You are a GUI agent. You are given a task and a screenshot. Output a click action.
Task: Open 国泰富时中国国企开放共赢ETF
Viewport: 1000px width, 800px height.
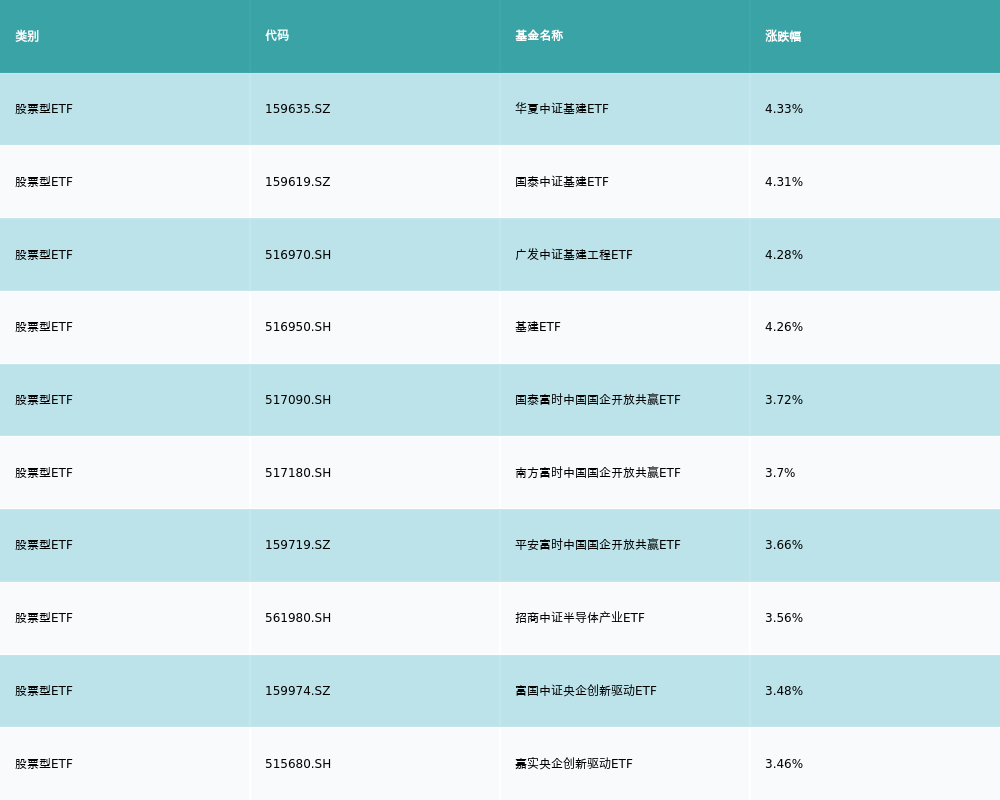597,400
